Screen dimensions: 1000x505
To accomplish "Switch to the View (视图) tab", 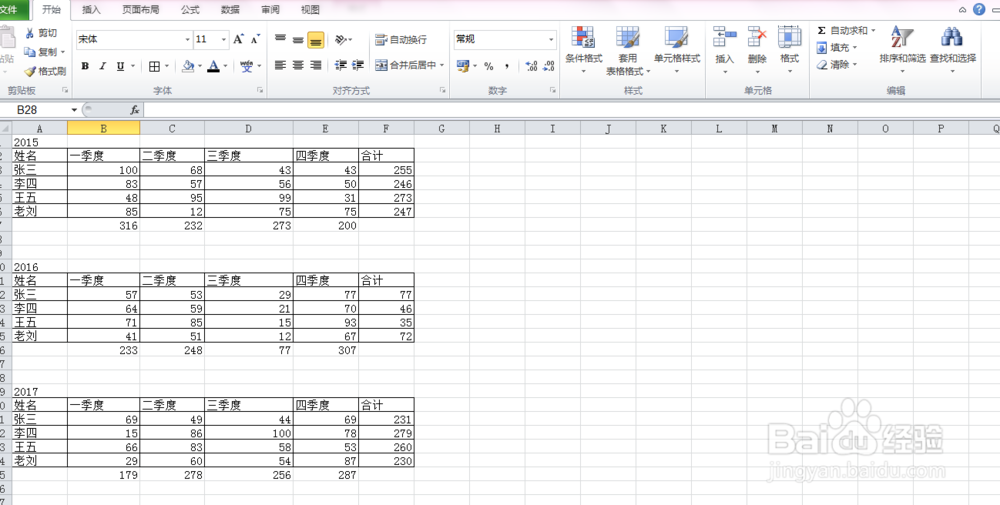I will point(310,10).
